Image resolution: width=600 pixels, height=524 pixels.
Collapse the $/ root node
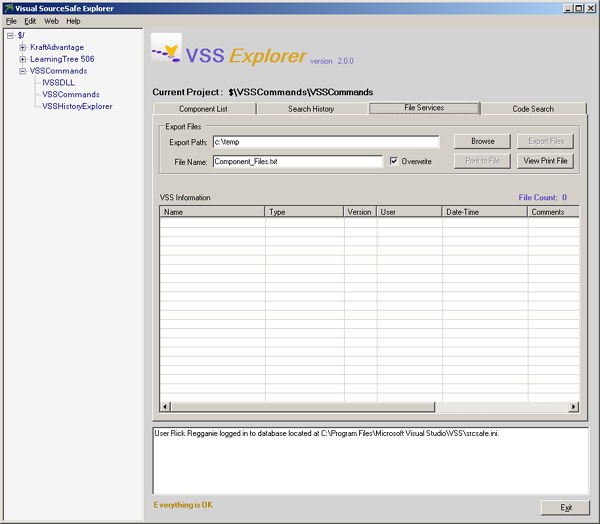pyautogui.click(x=10, y=36)
